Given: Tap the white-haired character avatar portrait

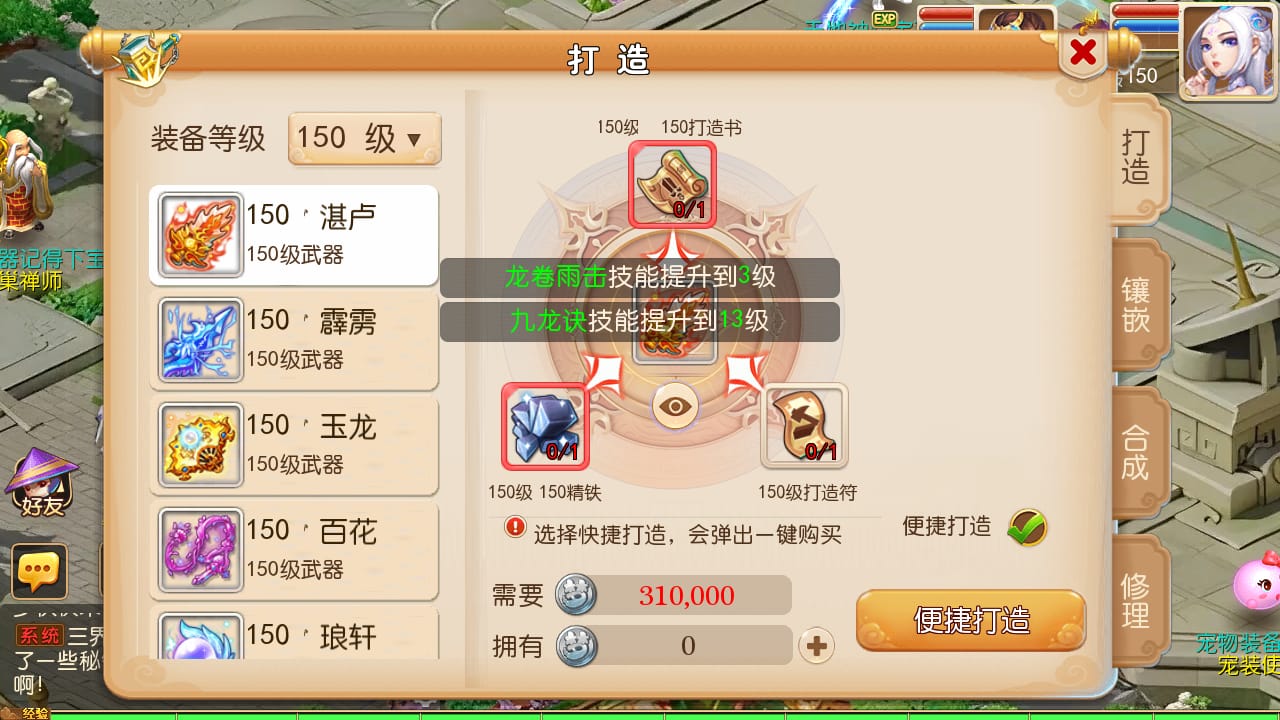Looking at the screenshot, I should coord(1221,50).
